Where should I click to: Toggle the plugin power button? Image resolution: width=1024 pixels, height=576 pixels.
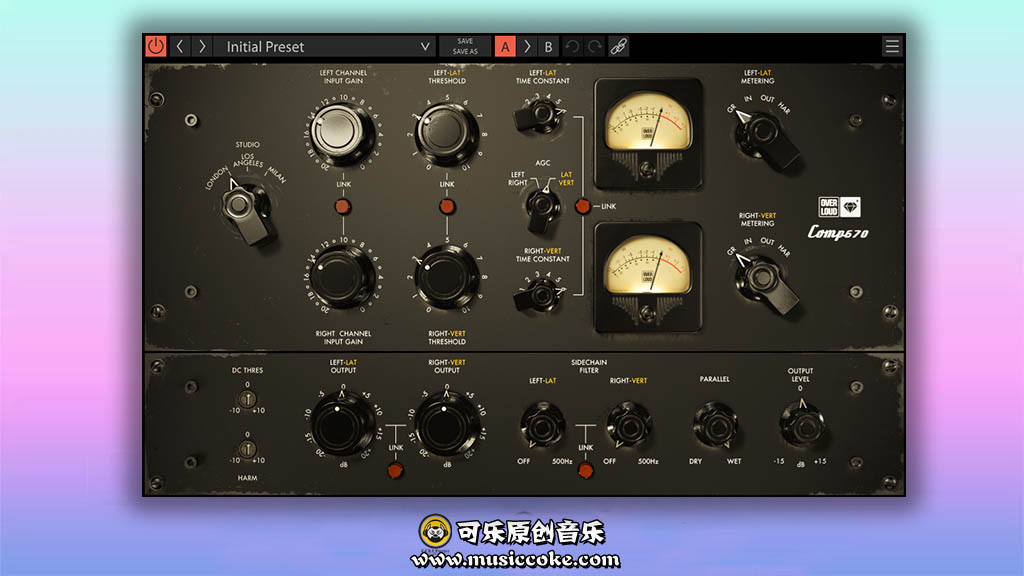(155, 46)
